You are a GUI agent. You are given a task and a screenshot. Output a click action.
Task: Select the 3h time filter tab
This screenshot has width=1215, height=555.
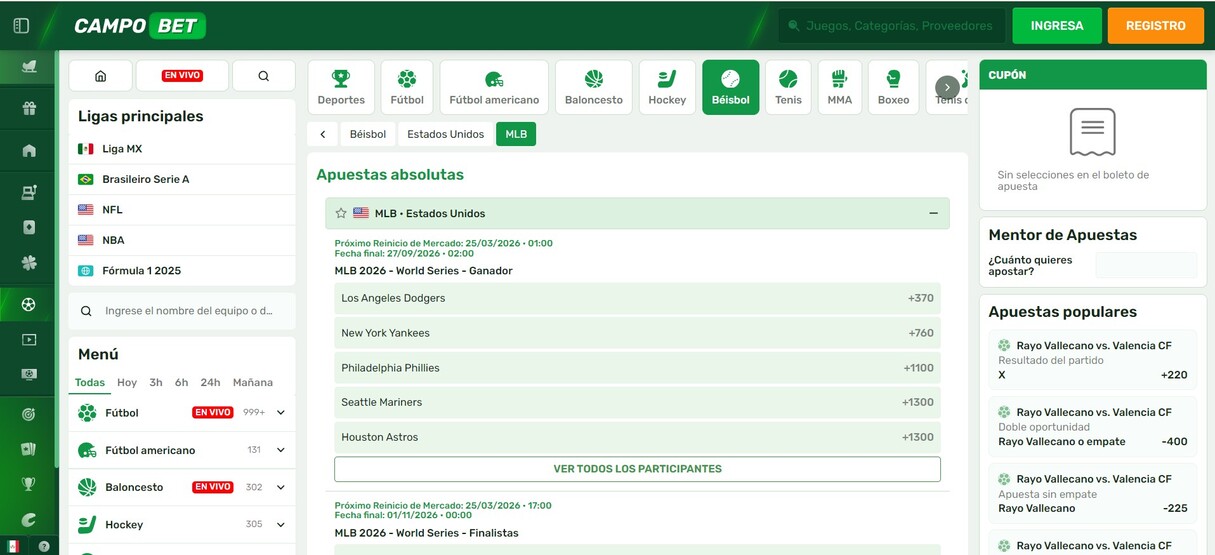[156, 382]
